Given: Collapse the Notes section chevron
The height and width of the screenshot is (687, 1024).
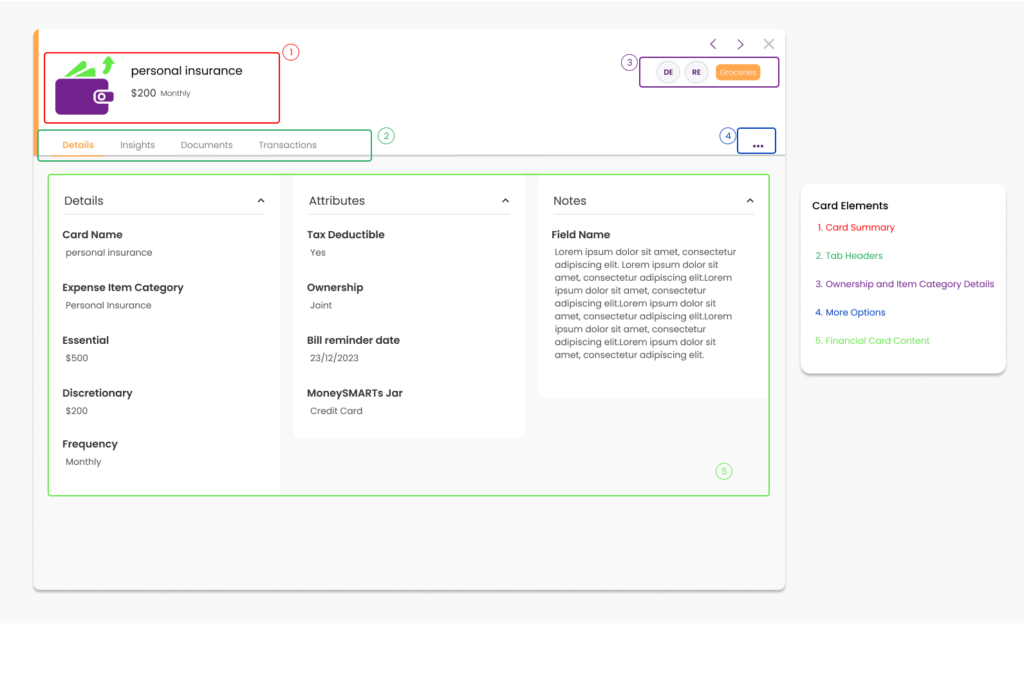Looking at the screenshot, I should coord(750,201).
